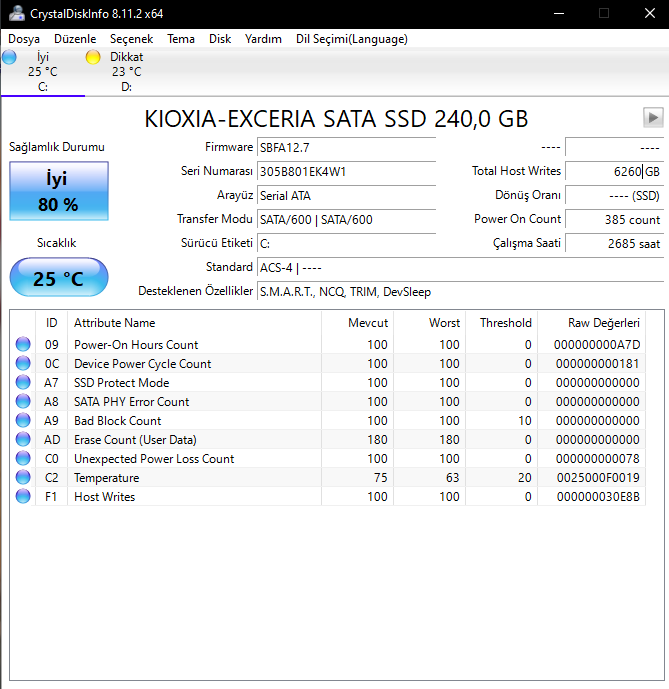Click the Transfer Modu field SATA/600

tap(346, 219)
